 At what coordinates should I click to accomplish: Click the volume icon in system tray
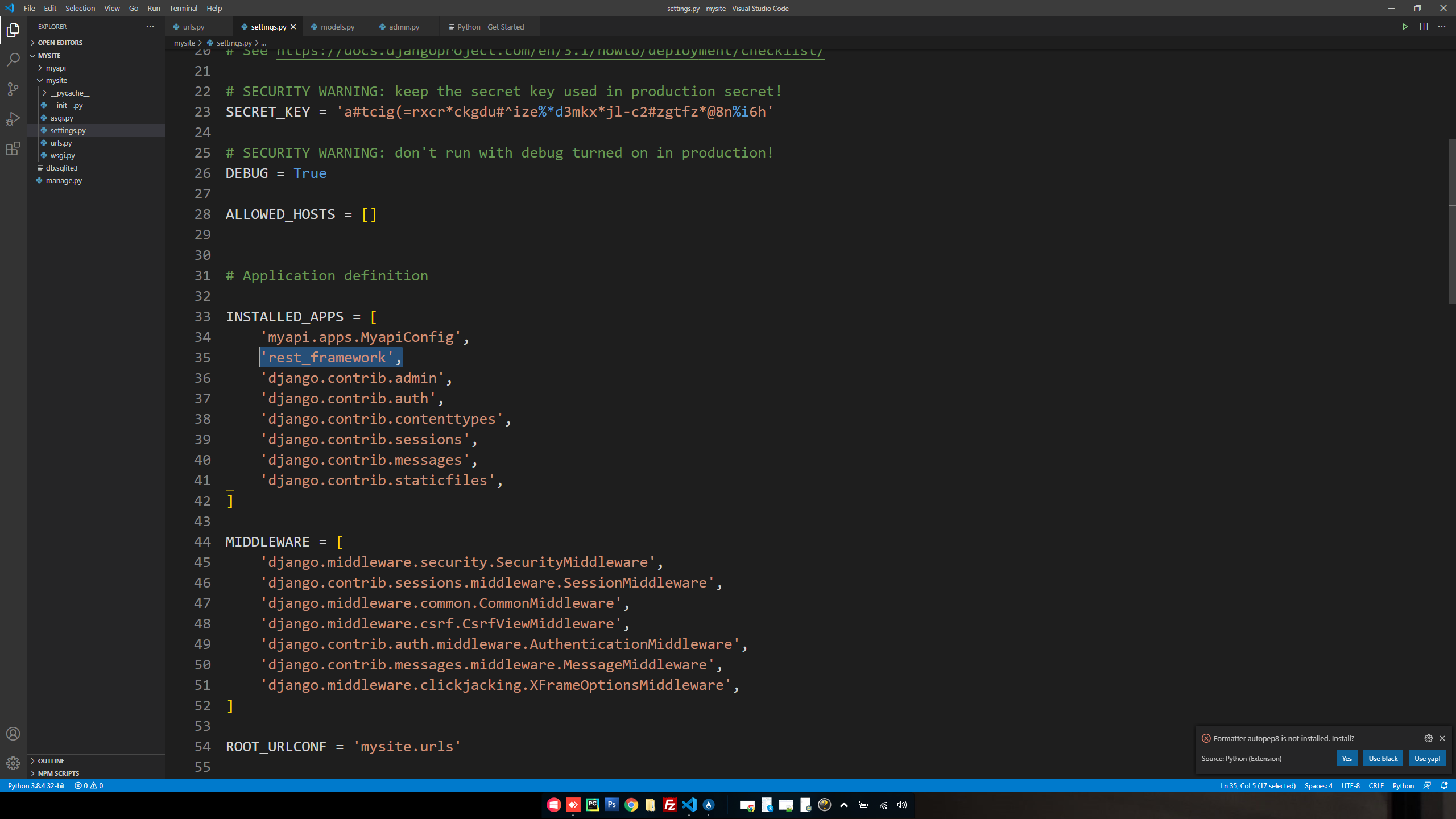[902, 805]
